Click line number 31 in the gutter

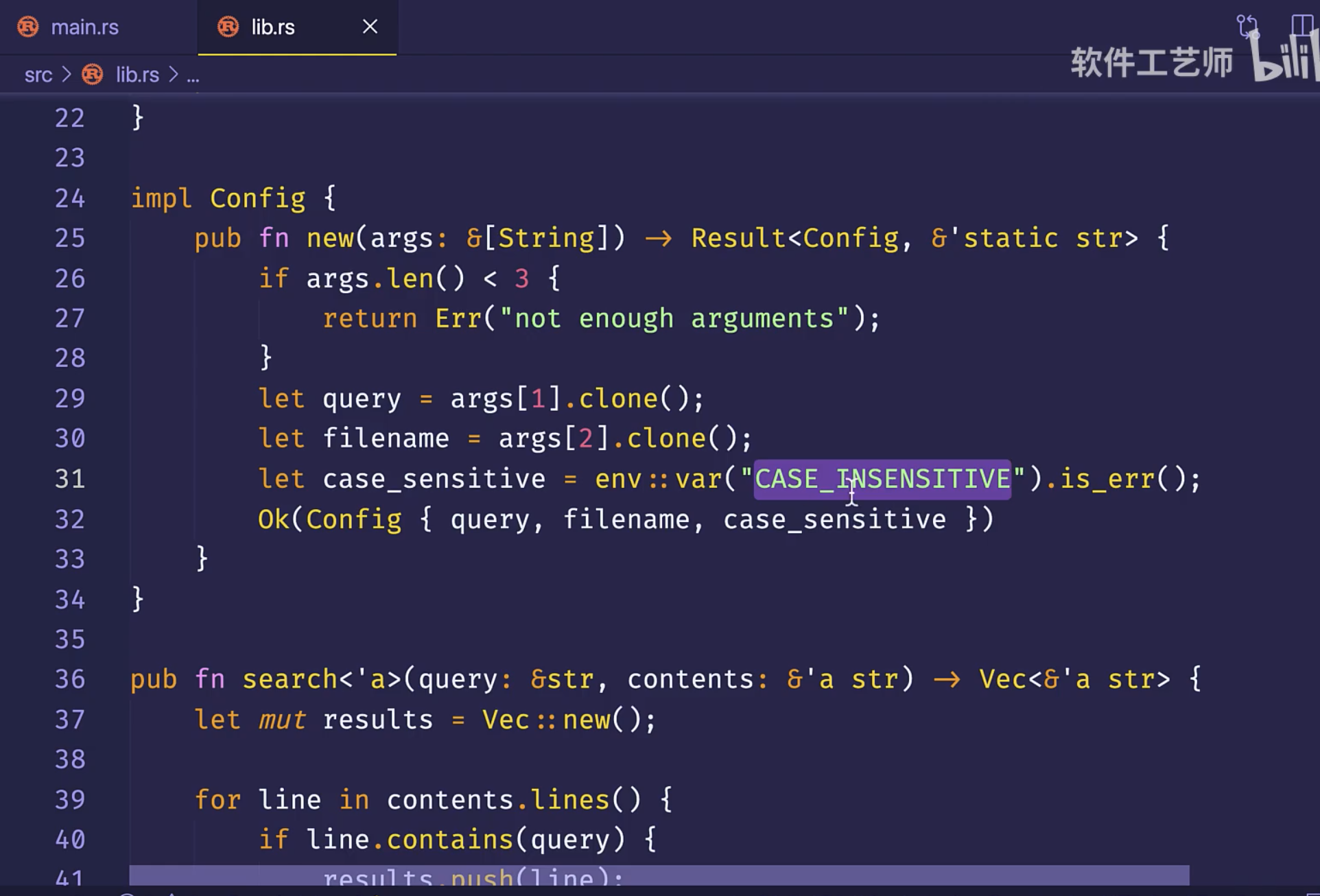click(70, 479)
